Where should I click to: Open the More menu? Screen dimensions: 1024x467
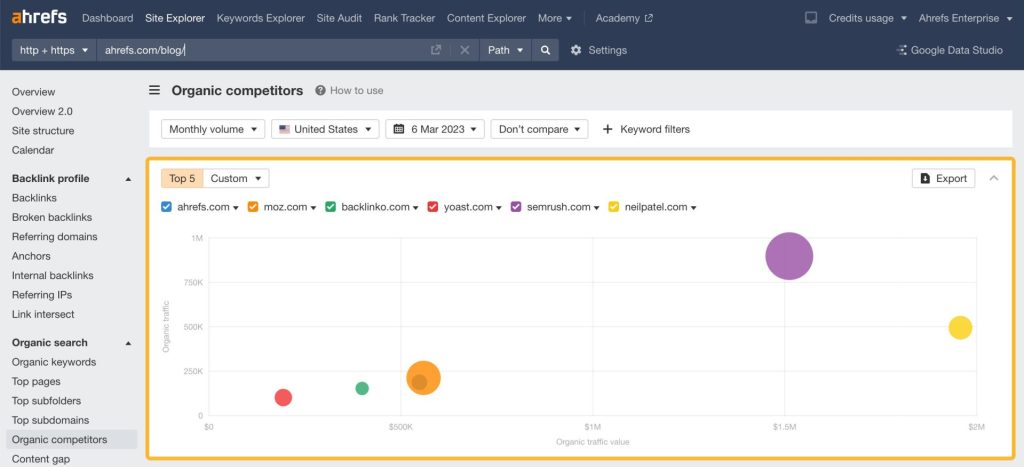[x=555, y=18]
